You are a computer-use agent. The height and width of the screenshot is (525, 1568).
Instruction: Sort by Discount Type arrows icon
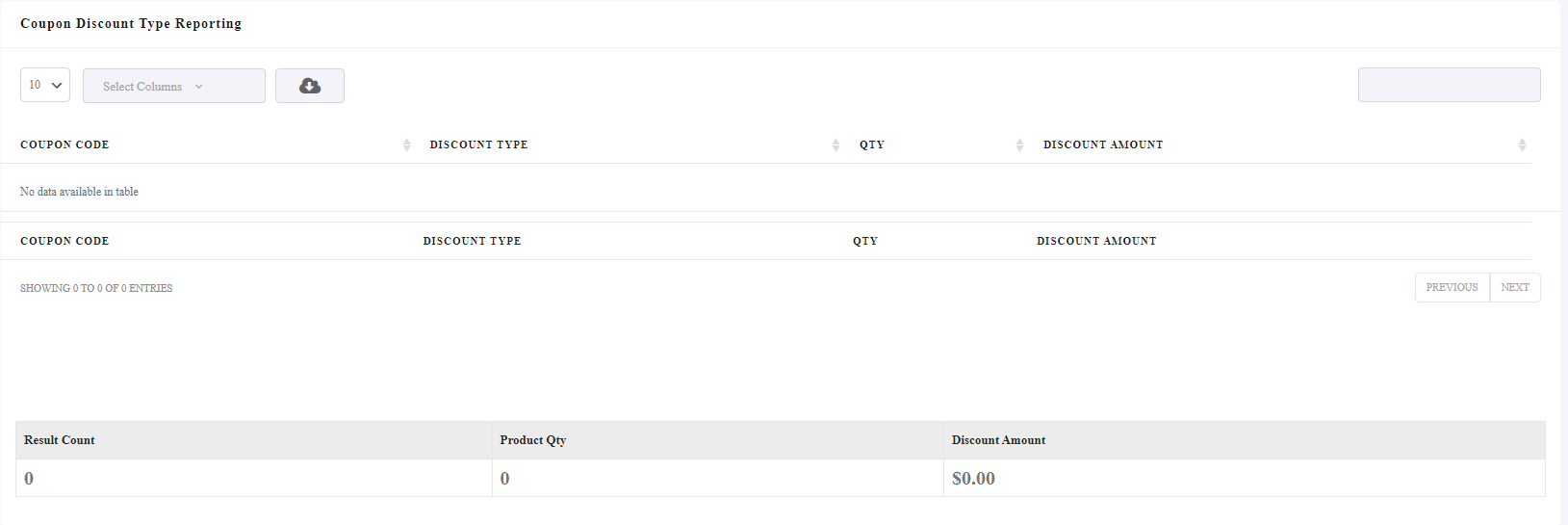[x=835, y=144]
